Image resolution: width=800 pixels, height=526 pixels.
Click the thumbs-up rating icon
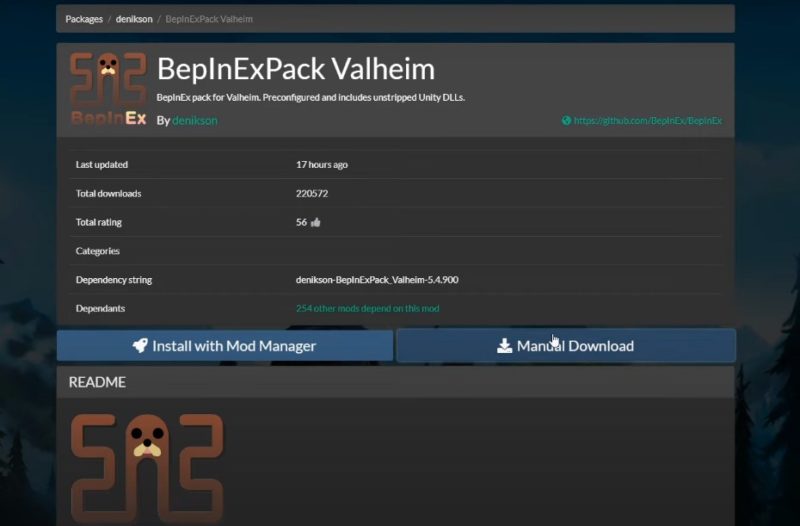[x=315, y=222]
